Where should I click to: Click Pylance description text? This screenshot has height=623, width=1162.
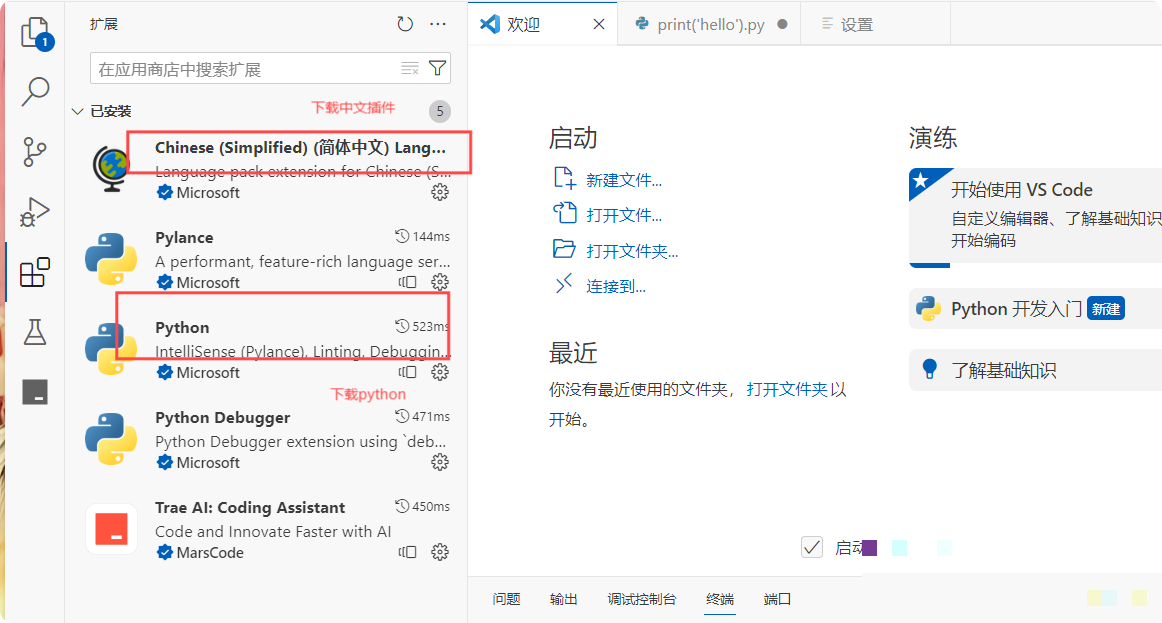[302, 261]
